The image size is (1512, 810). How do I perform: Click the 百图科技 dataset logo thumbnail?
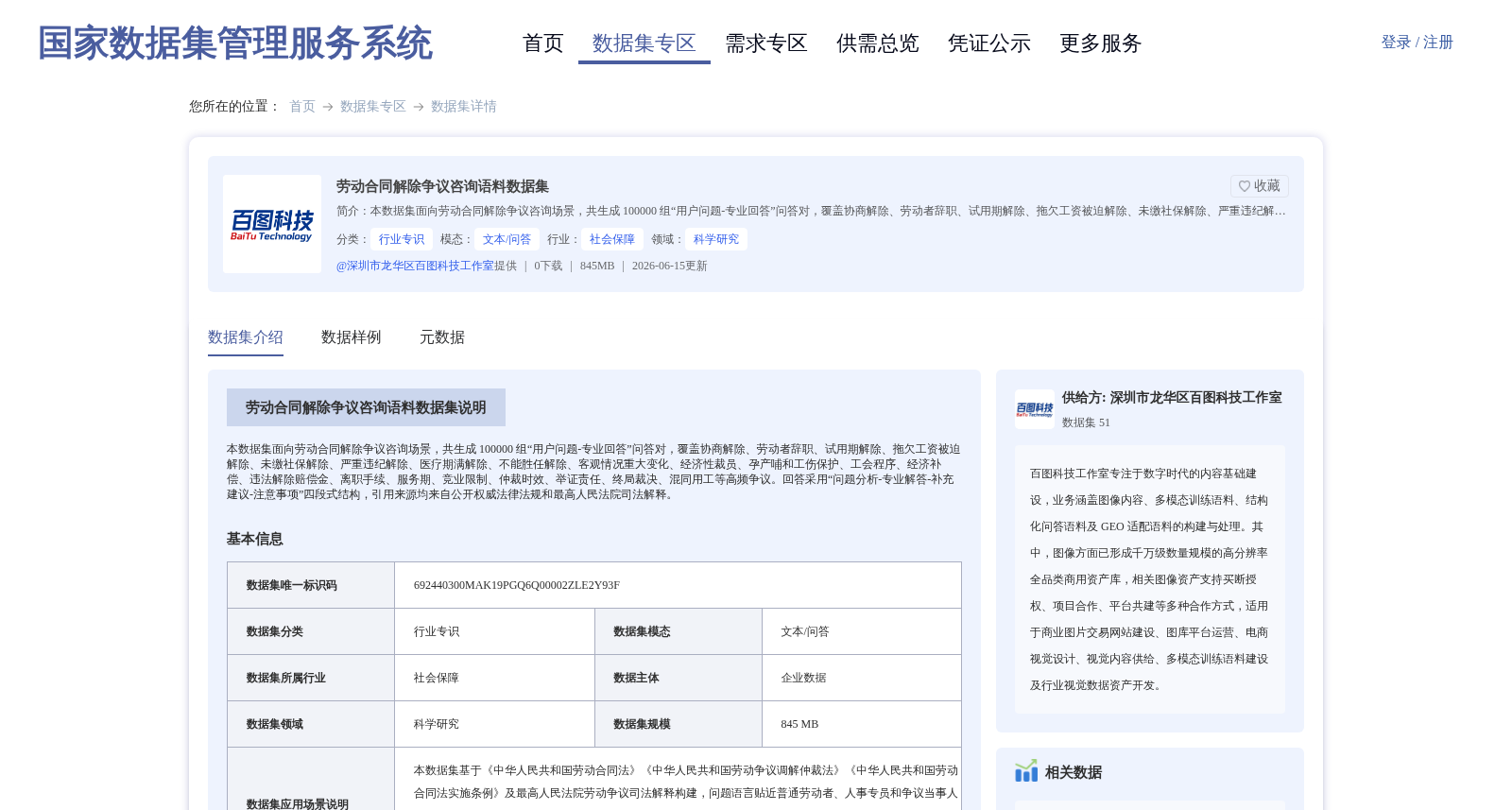272,224
